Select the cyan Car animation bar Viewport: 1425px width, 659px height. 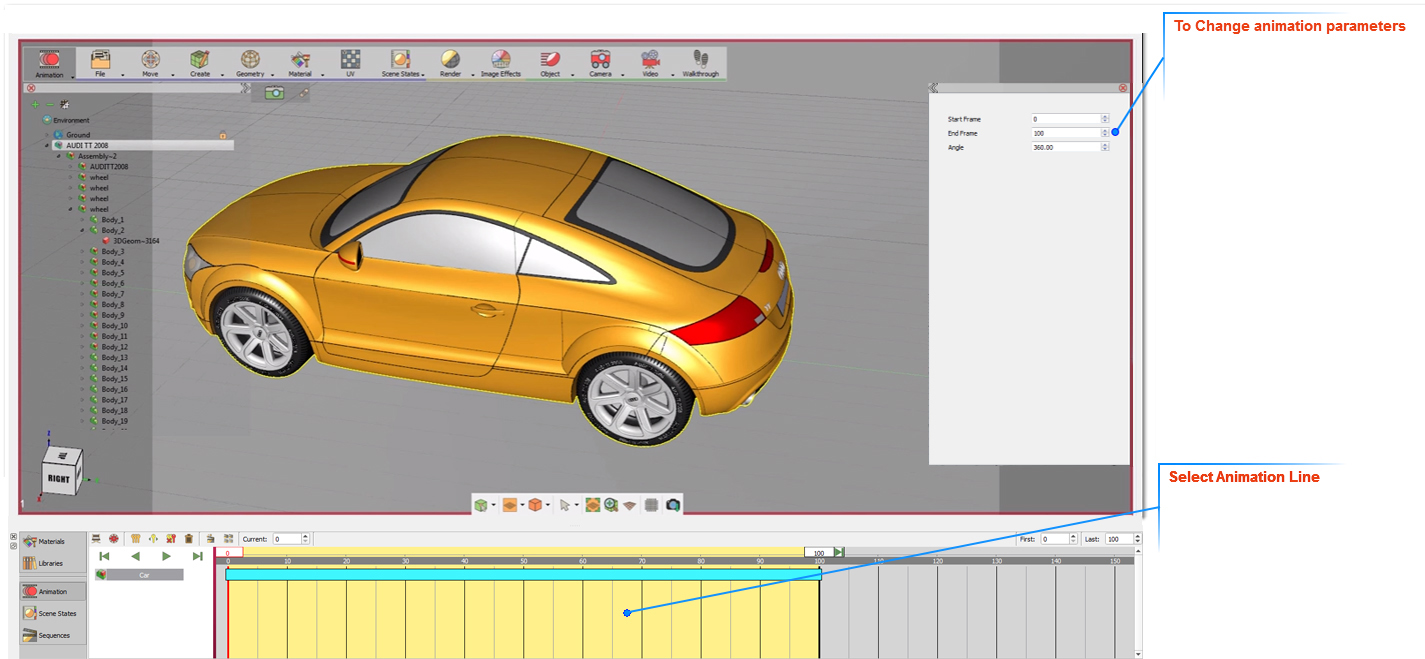[523, 574]
